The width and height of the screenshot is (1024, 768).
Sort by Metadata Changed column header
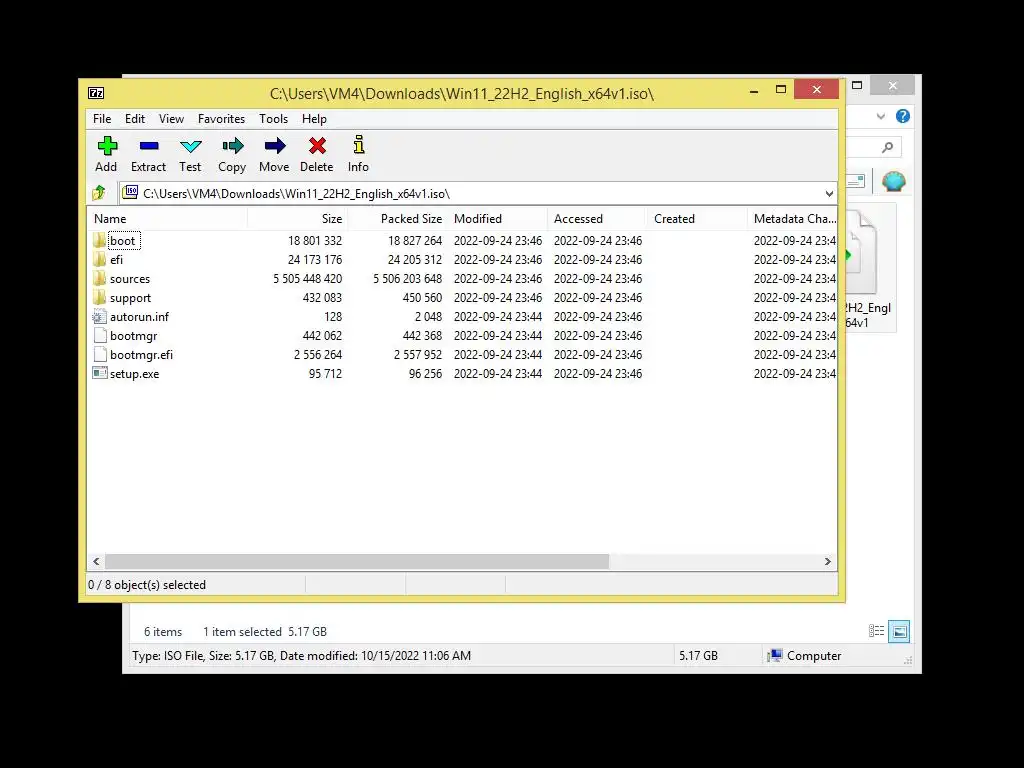[793, 219]
